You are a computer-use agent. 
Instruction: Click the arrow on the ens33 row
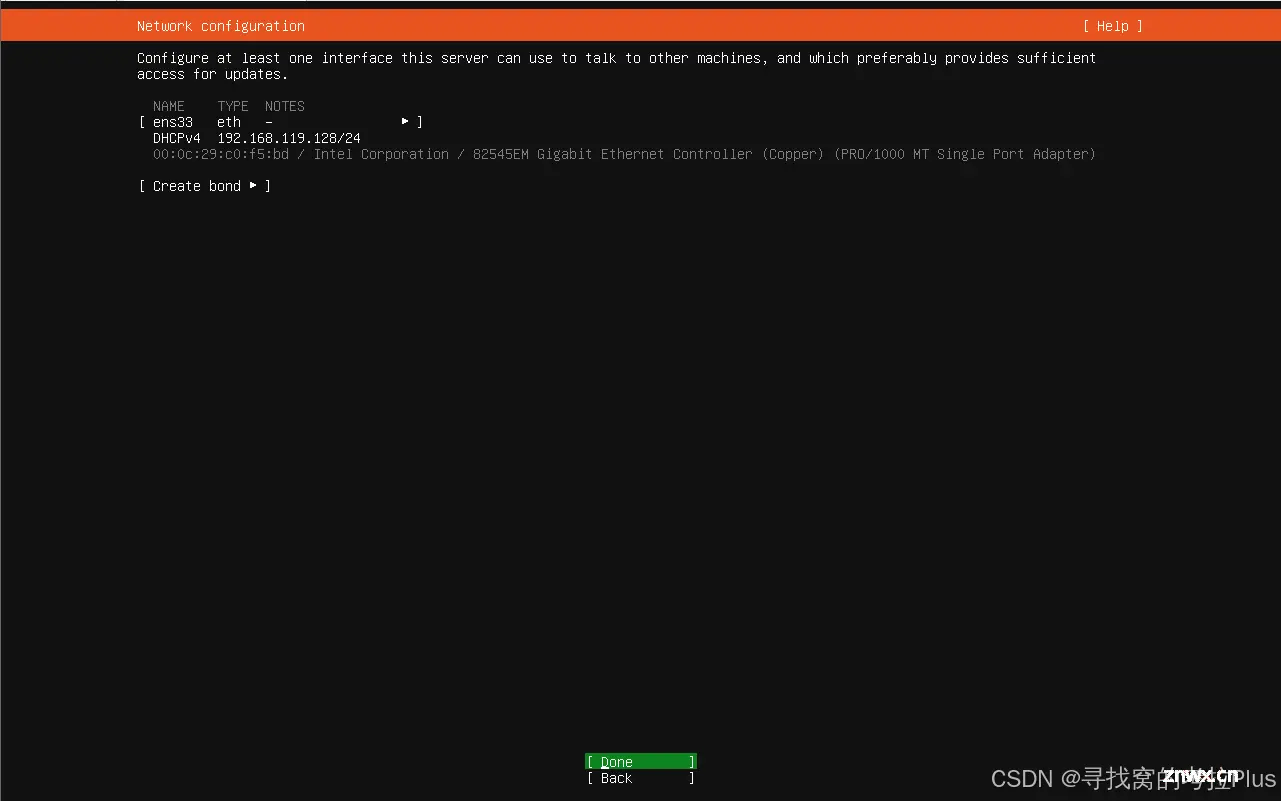pos(405,121)
